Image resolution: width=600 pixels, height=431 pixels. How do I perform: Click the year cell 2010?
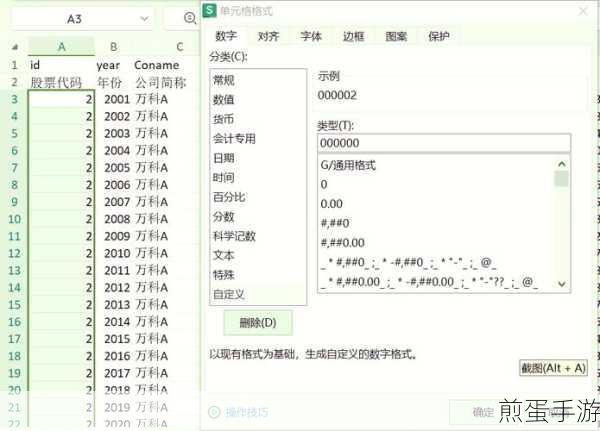tap(113, 253)
